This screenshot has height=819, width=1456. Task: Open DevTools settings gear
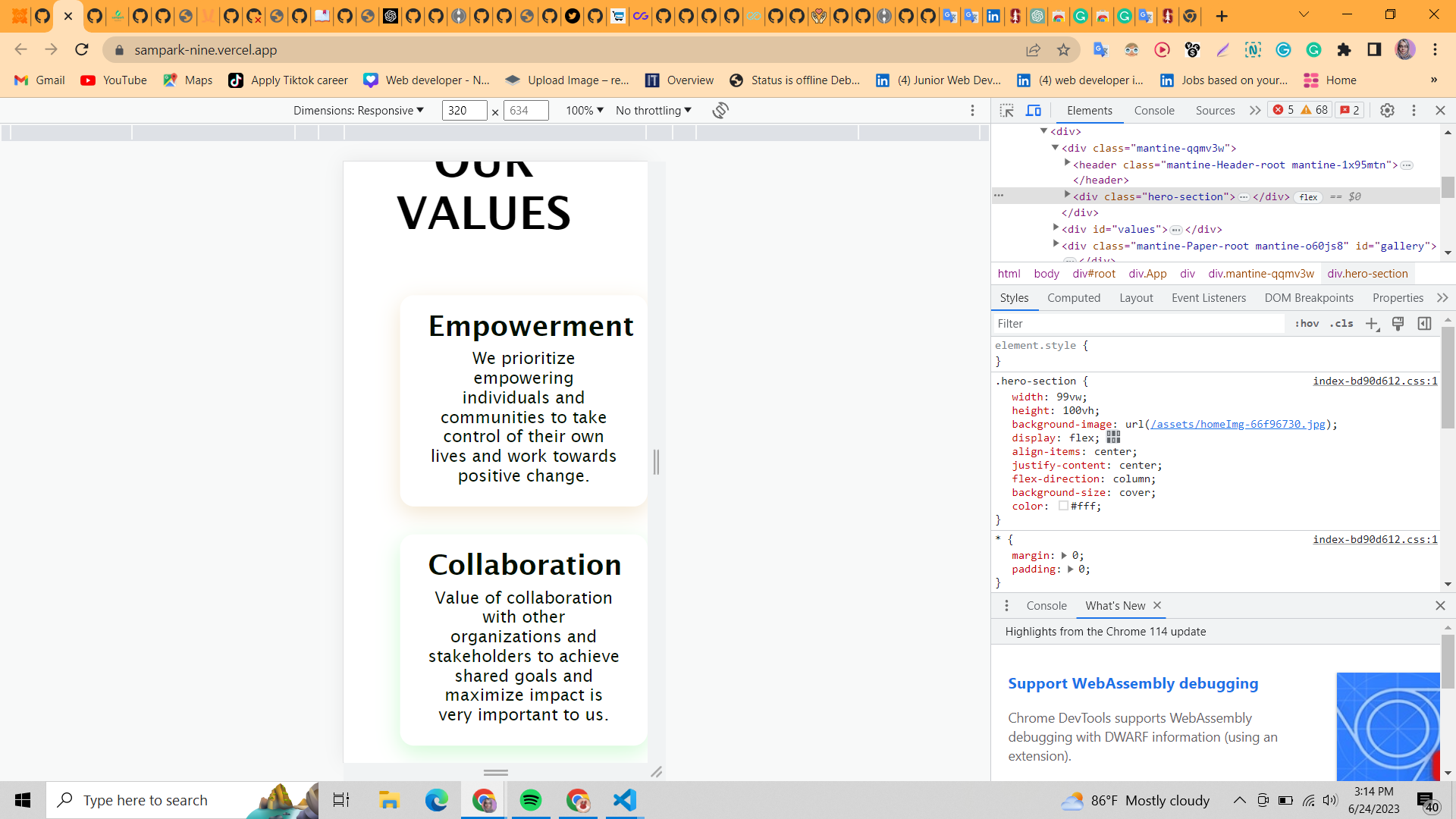(x=1388, y=110)
